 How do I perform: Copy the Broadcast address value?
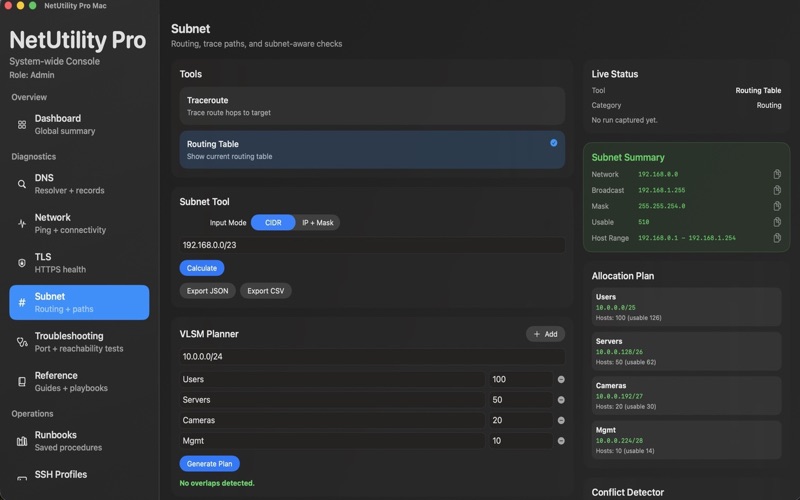coord(777,190)
